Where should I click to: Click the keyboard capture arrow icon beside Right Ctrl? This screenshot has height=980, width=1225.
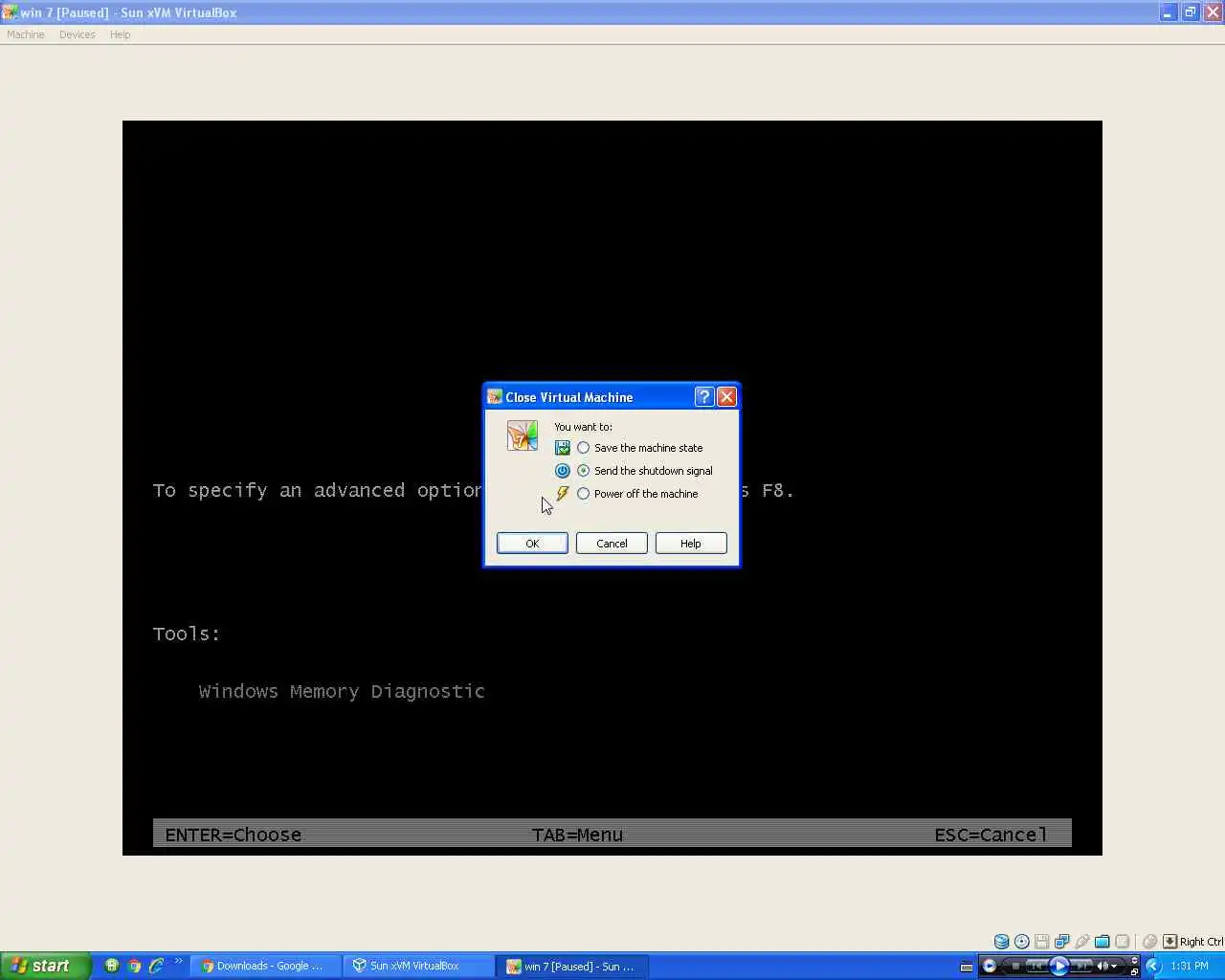(x=1169, y=942)
